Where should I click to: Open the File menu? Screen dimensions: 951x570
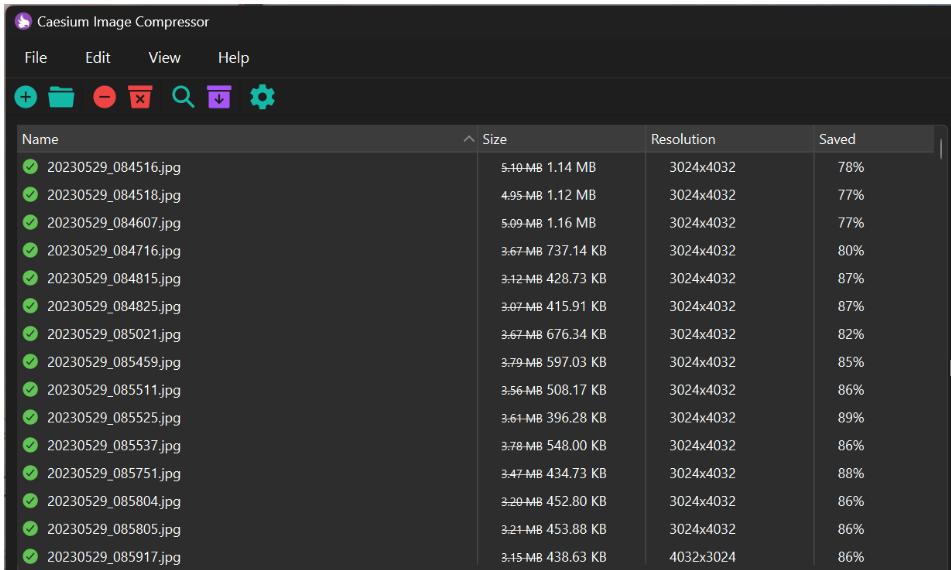coord(36,58)
